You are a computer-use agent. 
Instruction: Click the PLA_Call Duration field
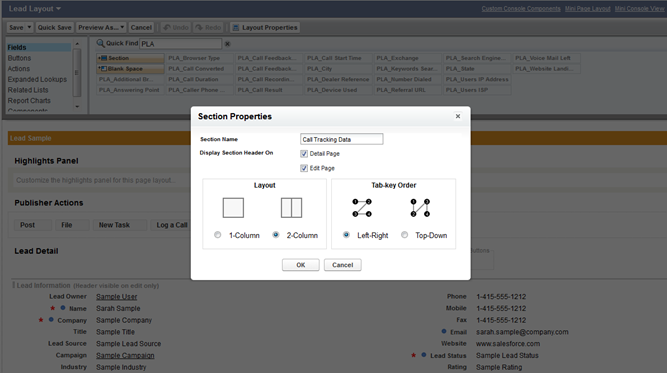[x=200, y=79]
